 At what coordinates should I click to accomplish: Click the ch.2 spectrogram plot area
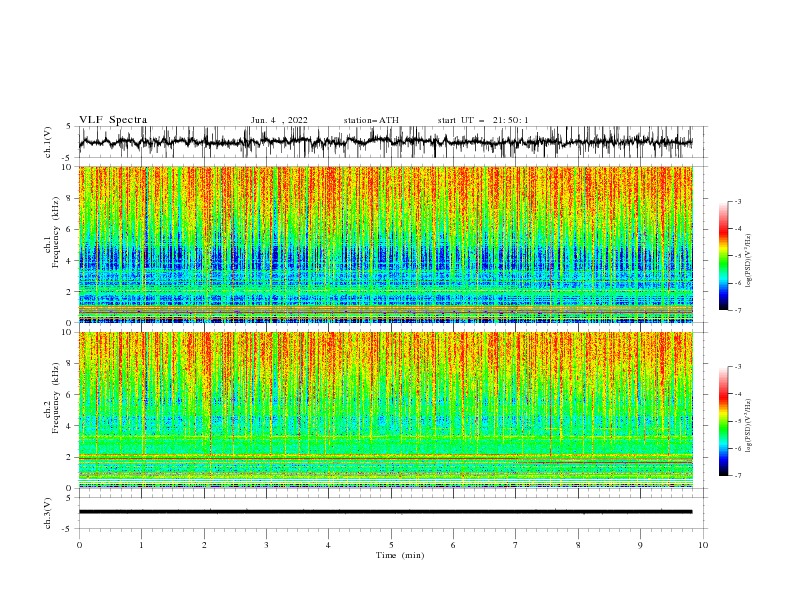click(x=385, y=410)
